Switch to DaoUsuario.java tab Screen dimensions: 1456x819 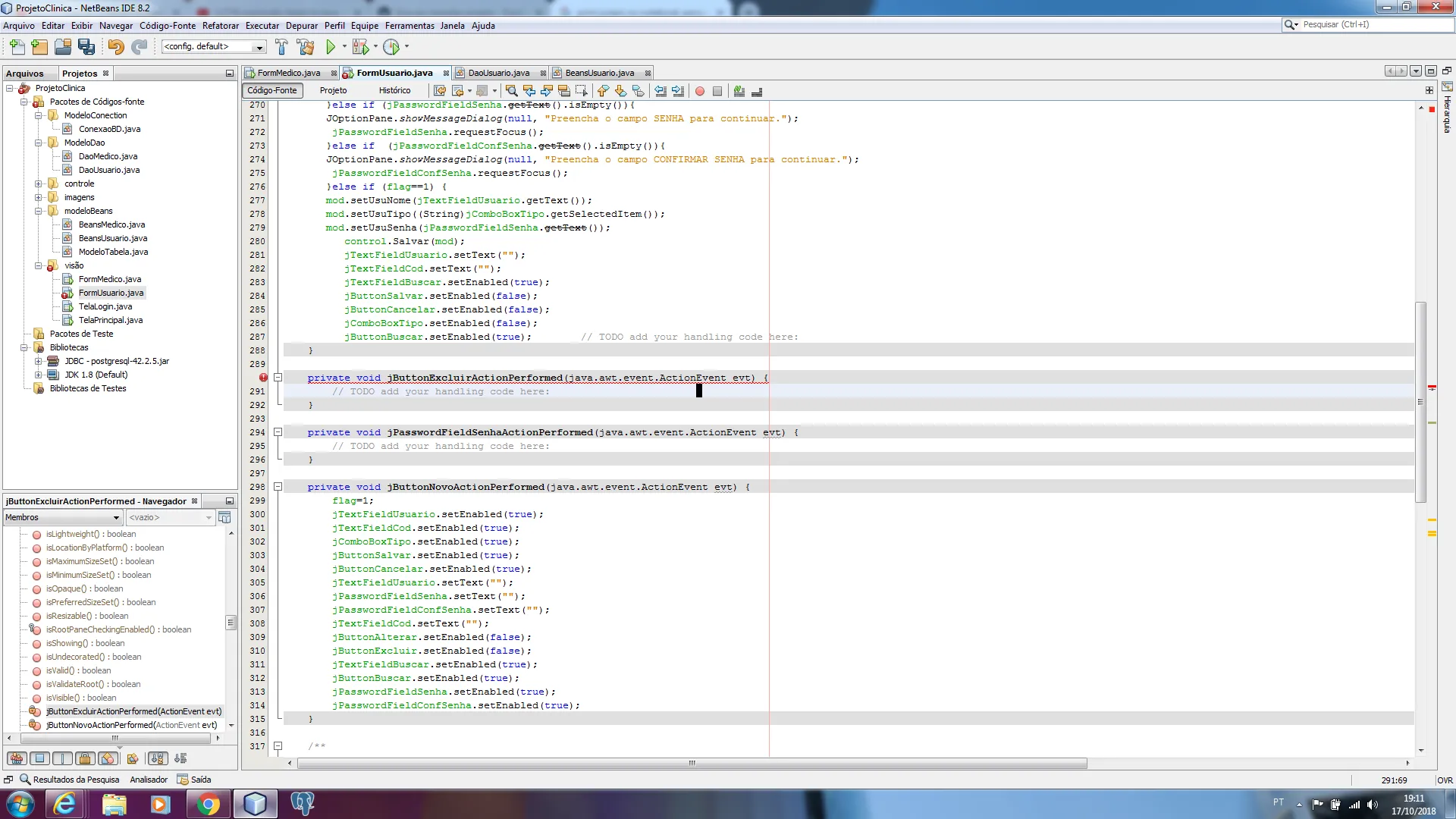click(x=498, y=73)
